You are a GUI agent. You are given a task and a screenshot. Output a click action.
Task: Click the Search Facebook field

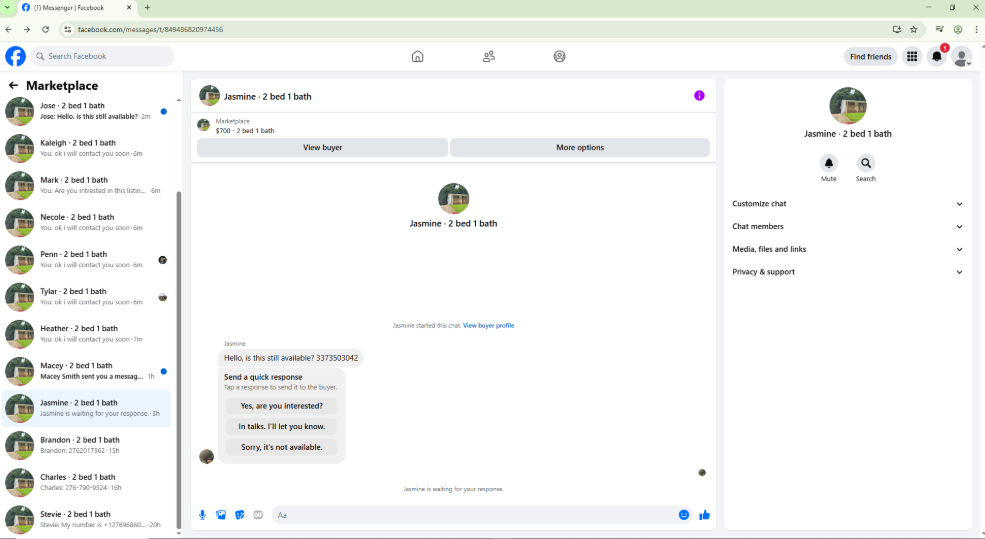(102, 56)
